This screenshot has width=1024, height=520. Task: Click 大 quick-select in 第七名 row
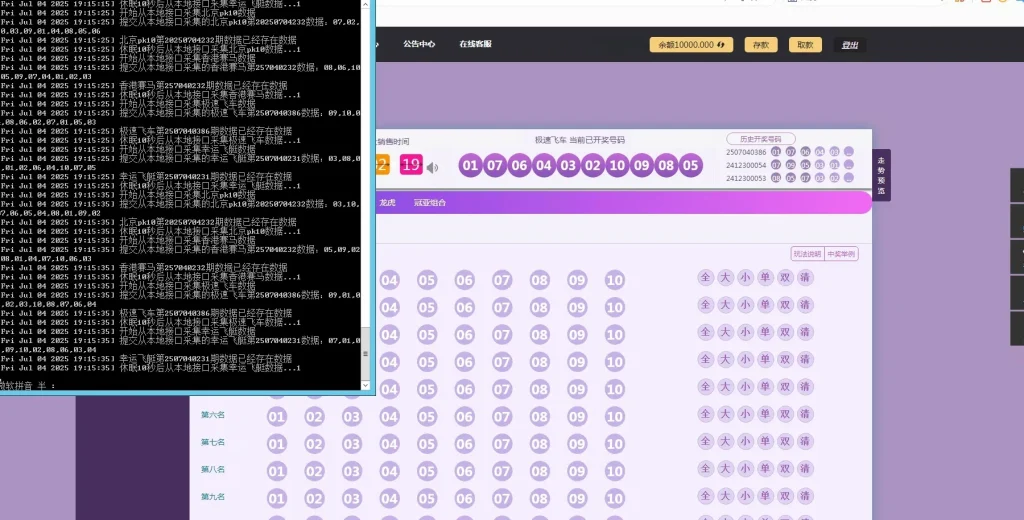(x=725, y=442)
